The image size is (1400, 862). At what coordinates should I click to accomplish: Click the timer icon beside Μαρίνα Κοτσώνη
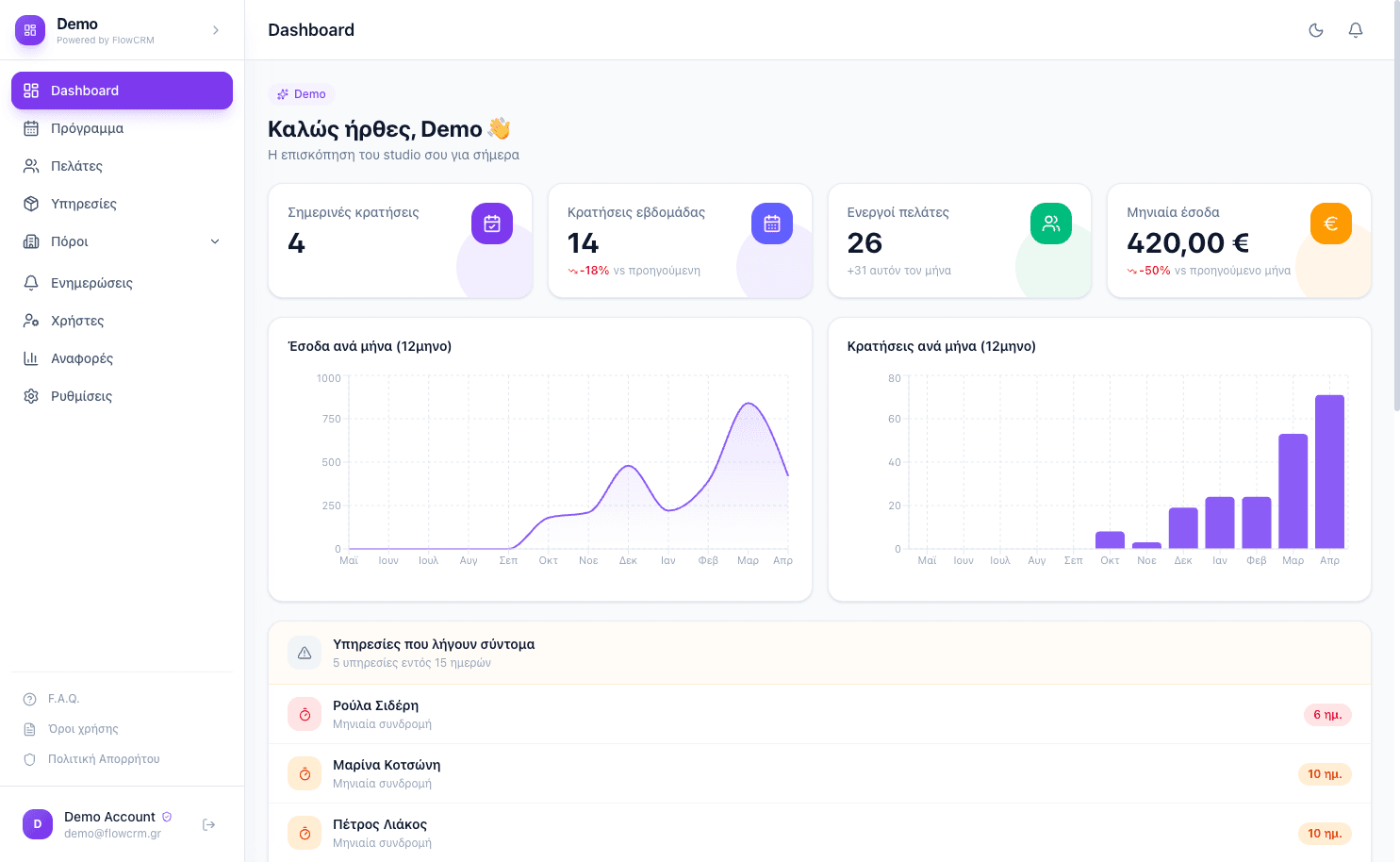(x=305, y=774)
